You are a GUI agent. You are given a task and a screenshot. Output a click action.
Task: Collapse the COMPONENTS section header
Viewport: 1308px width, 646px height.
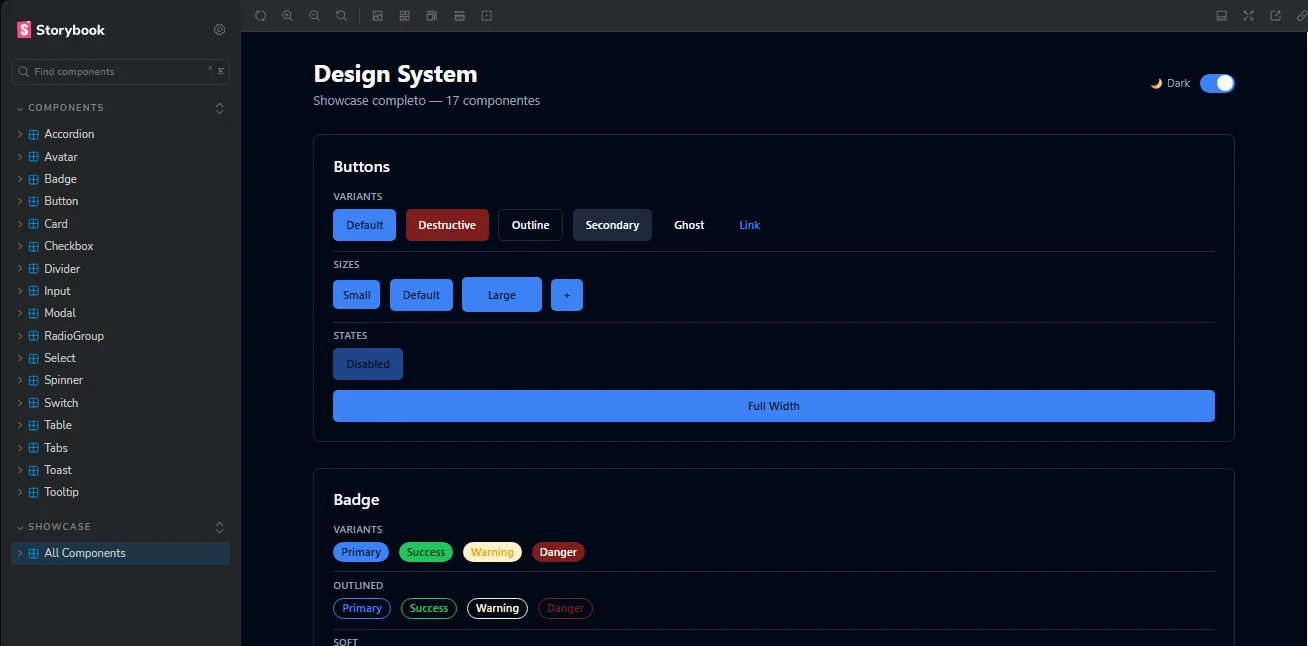coord(60,108)
